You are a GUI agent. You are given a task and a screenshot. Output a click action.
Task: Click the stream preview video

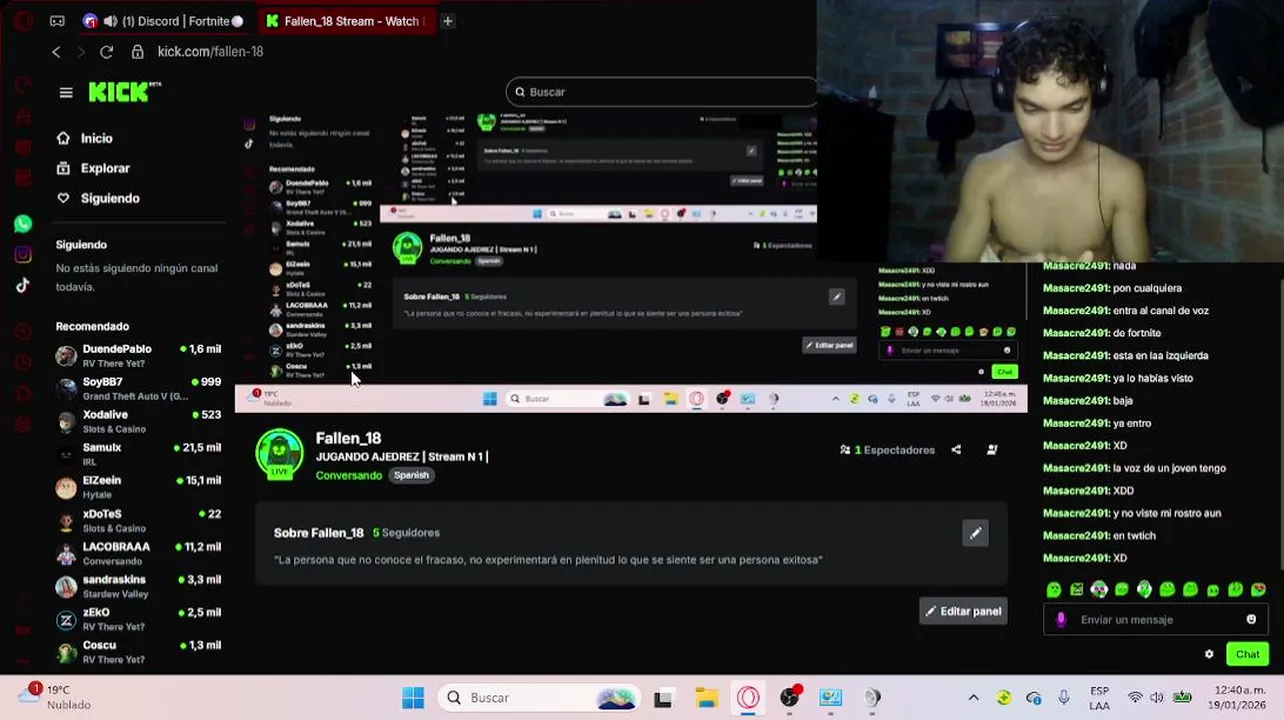(631, 262)
